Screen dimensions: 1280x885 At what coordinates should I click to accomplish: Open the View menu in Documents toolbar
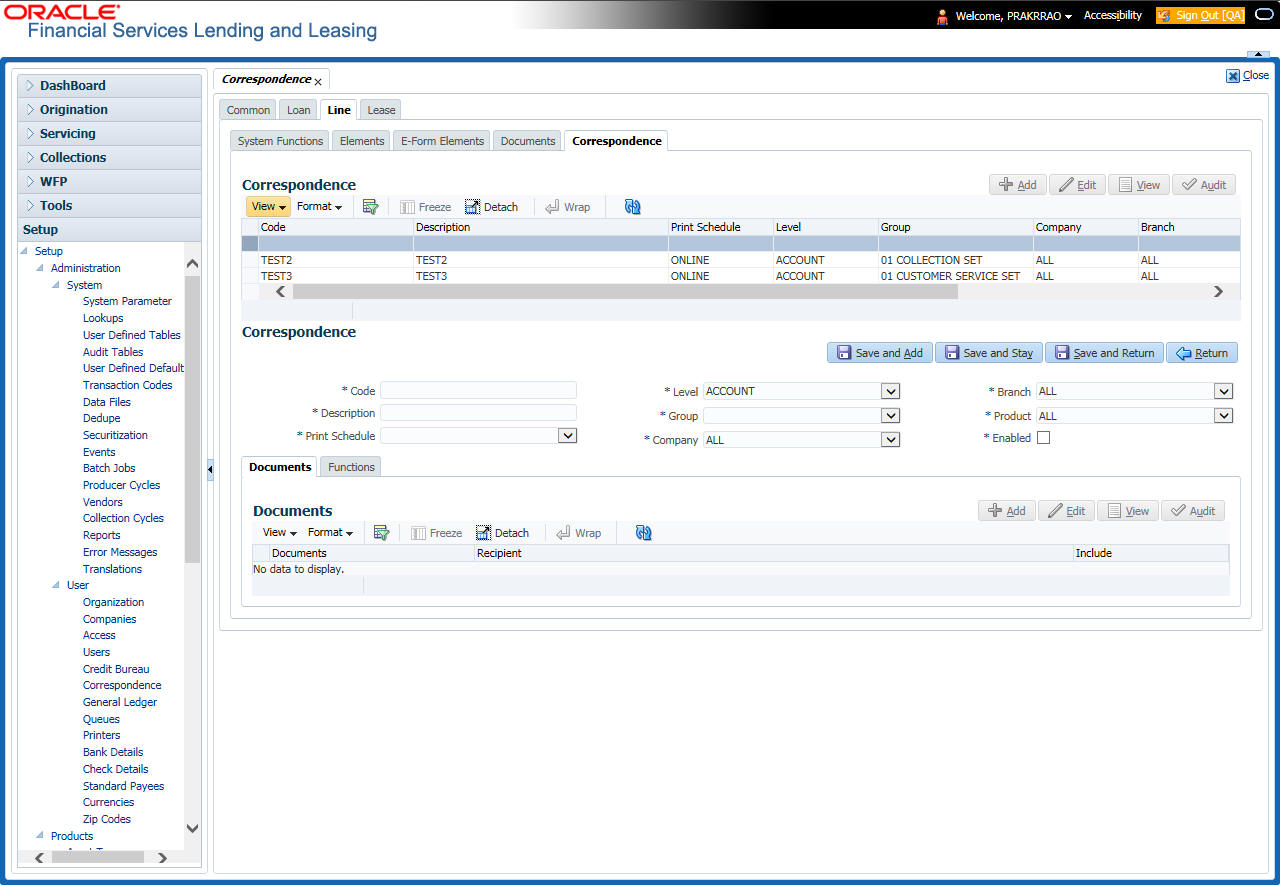tap(279, 533)
